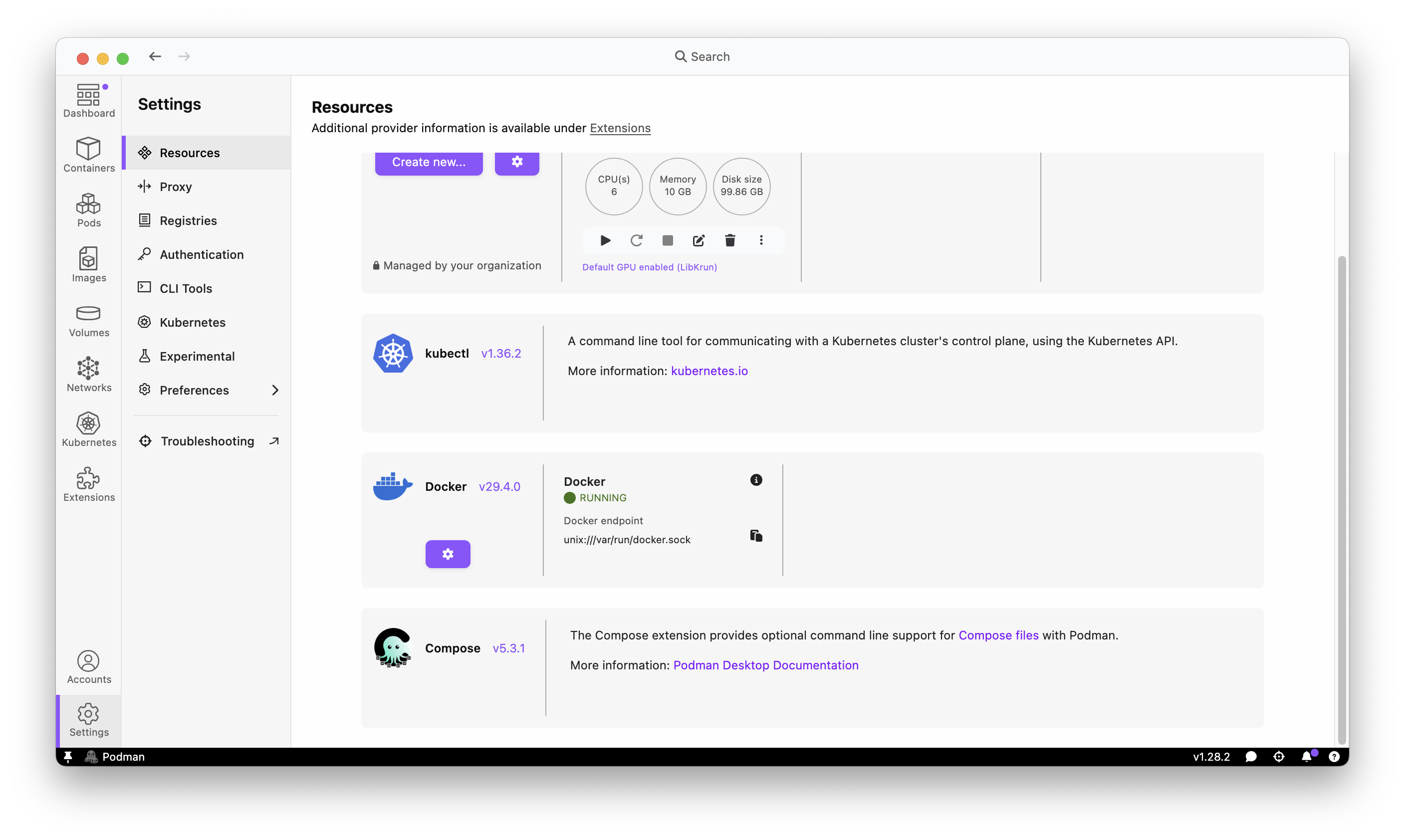Click Compose version v5.3.1

tap(508, 648)
